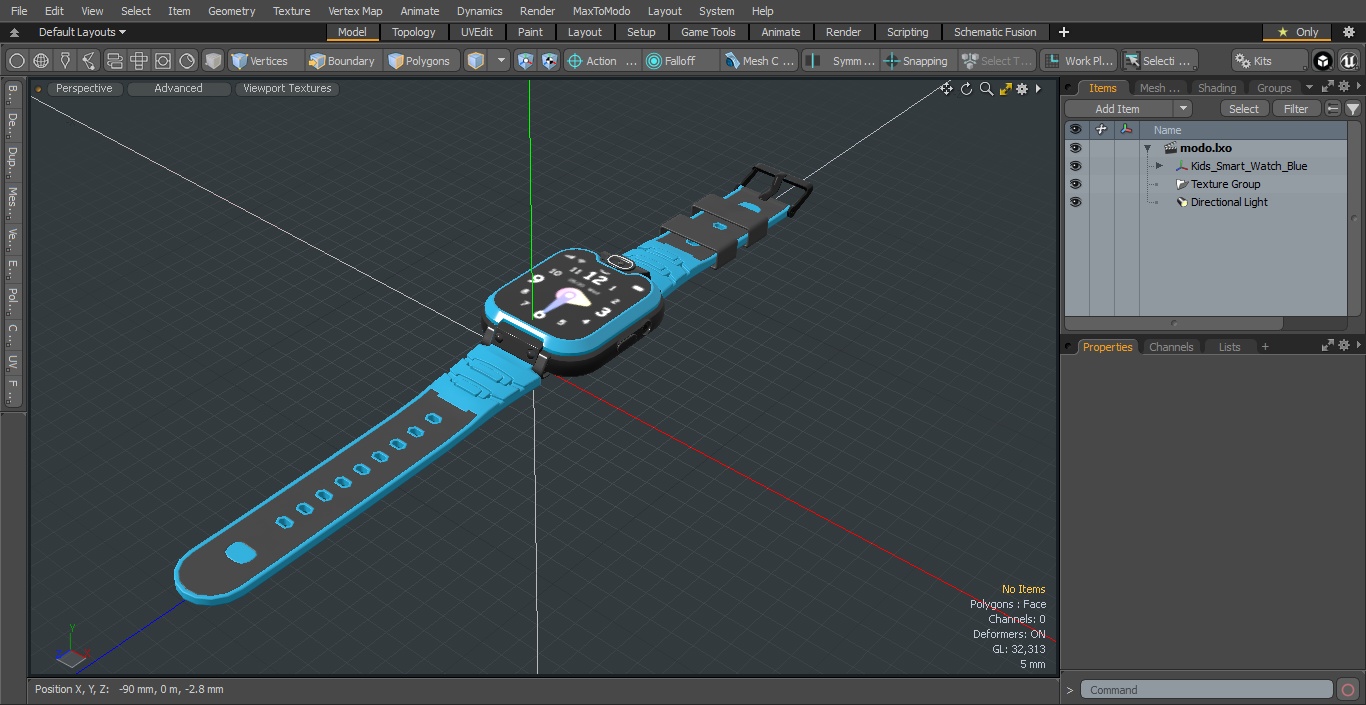Click the Filter button in Items panel
The width and height of the screenshot is (1366, 705).
coord(1296,109)
